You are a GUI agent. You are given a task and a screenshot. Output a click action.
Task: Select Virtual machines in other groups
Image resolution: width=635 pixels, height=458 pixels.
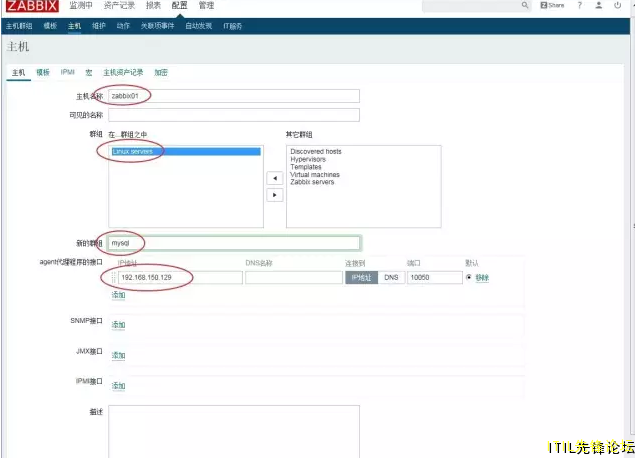coord(315,175)
